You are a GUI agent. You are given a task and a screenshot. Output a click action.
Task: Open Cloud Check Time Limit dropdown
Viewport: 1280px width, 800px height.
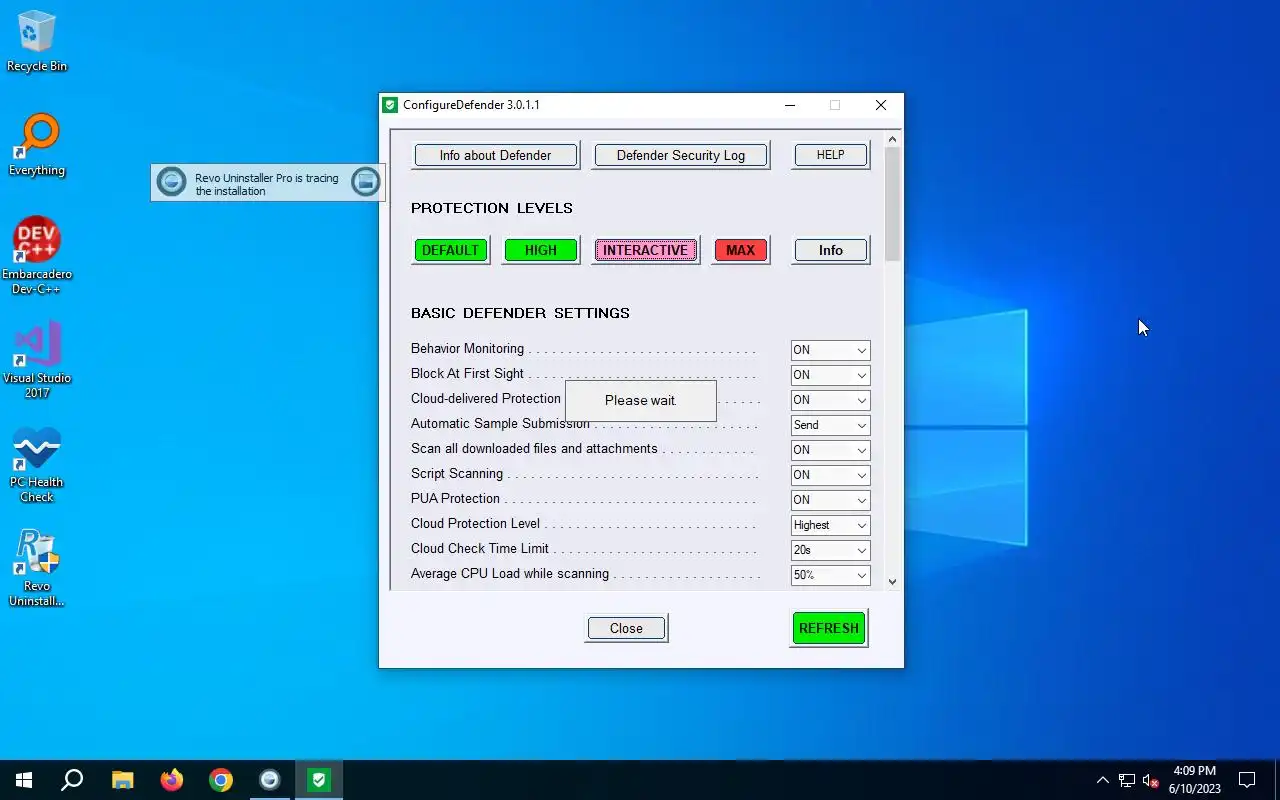tap(830, 550)
